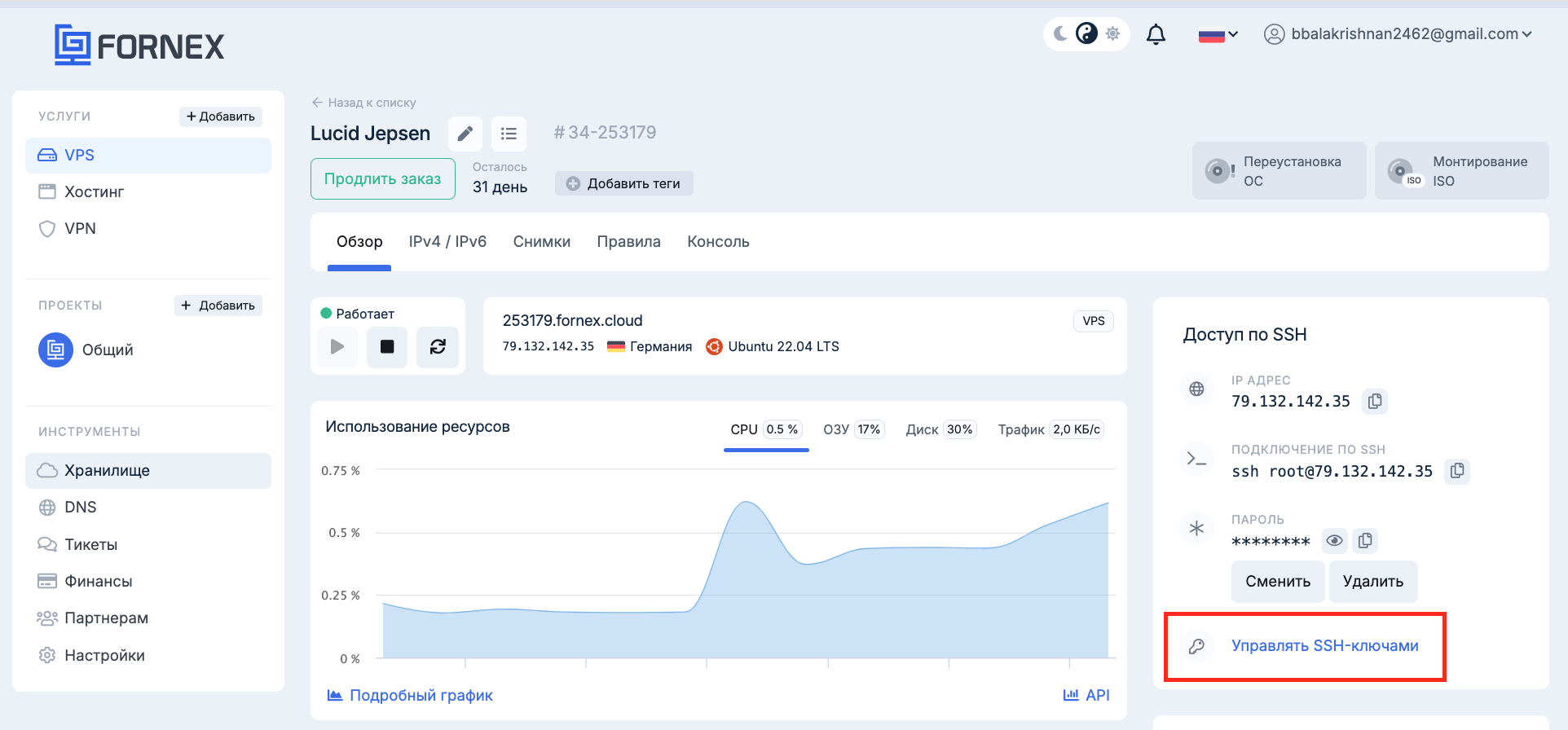
Task: Open Финансы in the sidebar
Action: [148, 582]
